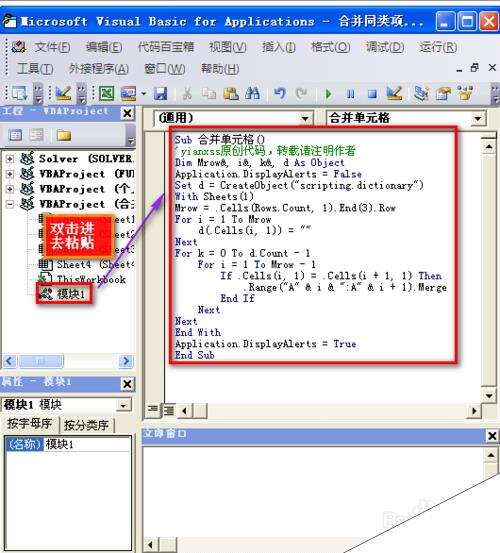The width and height of the screenshot is (500, 553).
Task: Toggle Folders icon in project panel
Action: (x=64, y=135)
